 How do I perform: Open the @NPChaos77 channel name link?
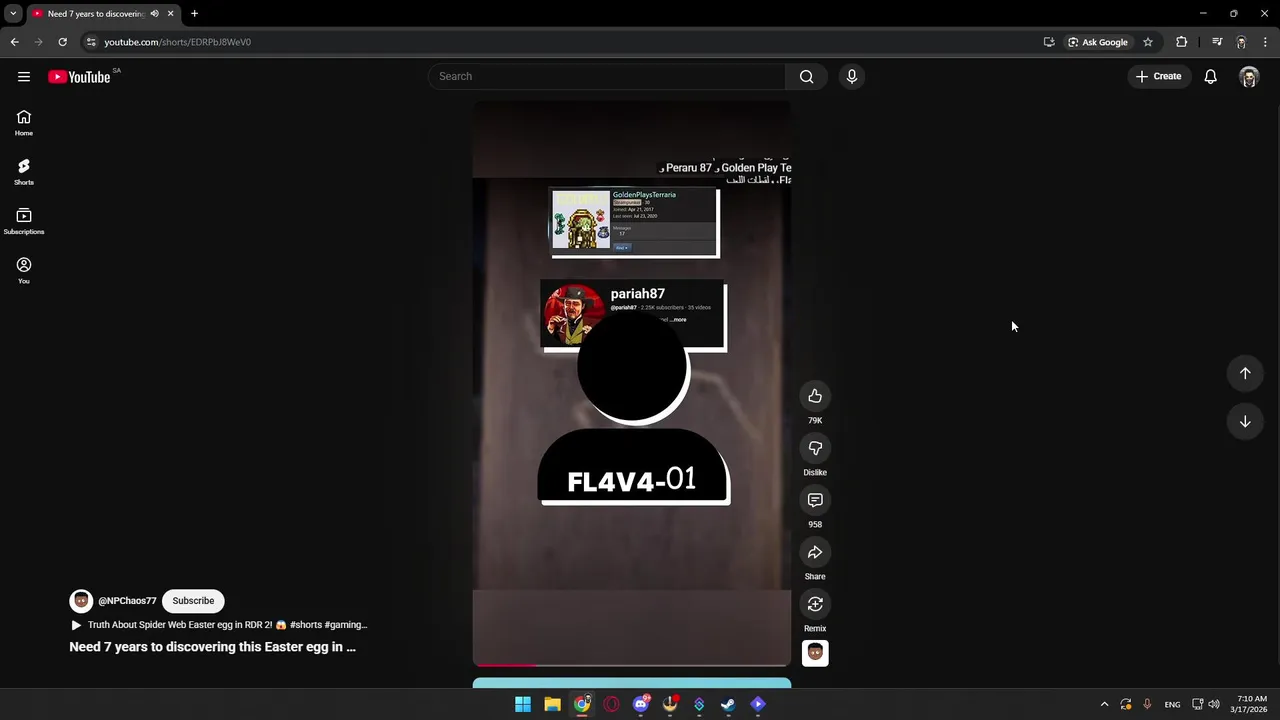click(x=127, y=601)
